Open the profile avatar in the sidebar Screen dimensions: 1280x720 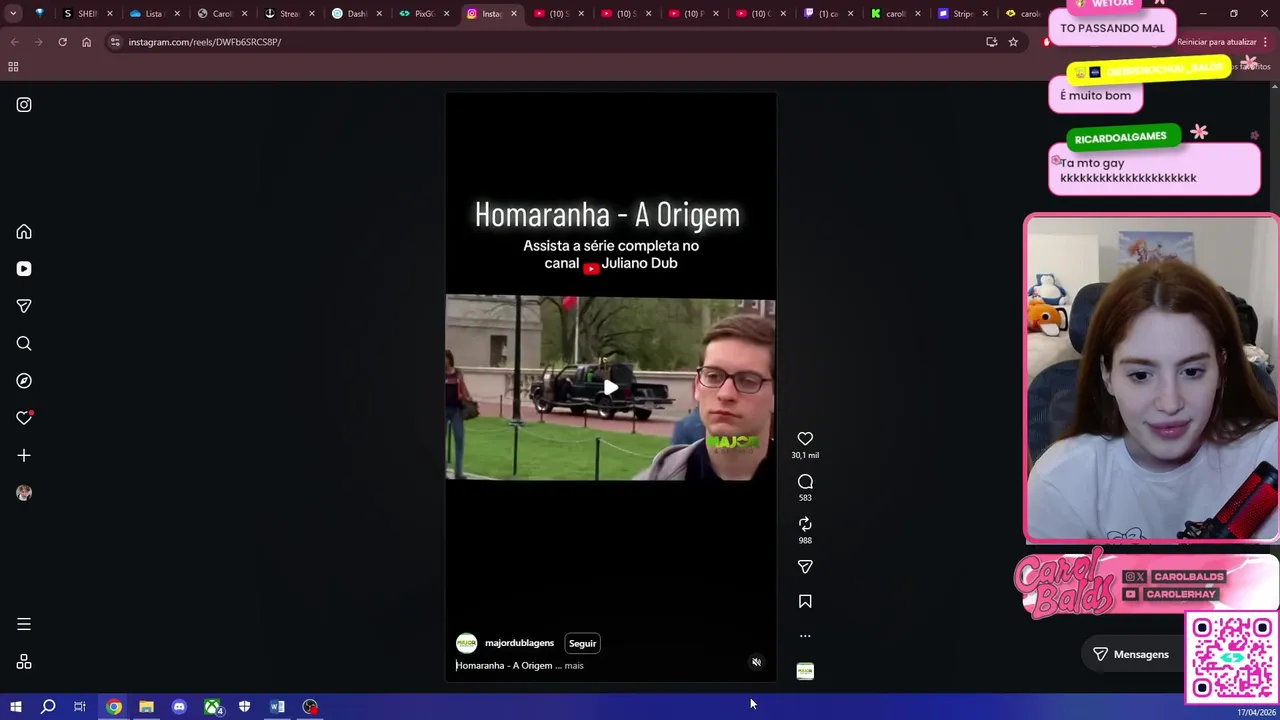click(24, 493)
